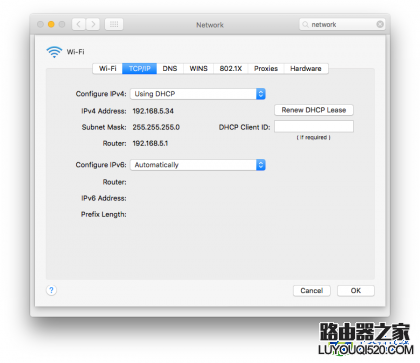Open the Configure IPv6 dropdown
This screenshot has height=363, width=420.
coord(198,165)
